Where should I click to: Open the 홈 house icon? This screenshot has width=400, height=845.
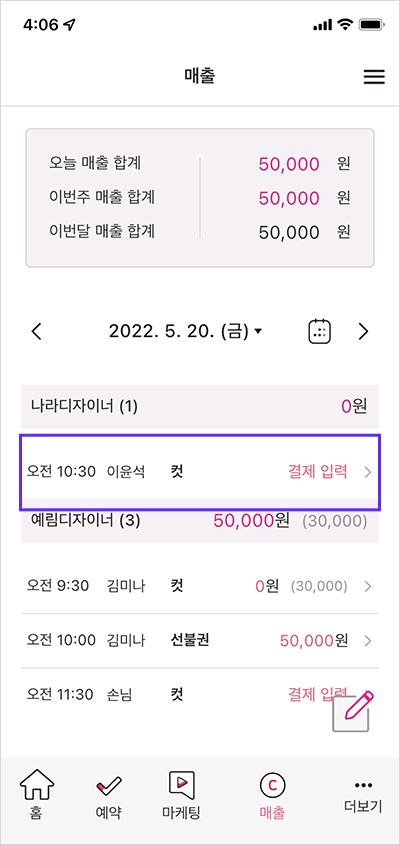37,786
